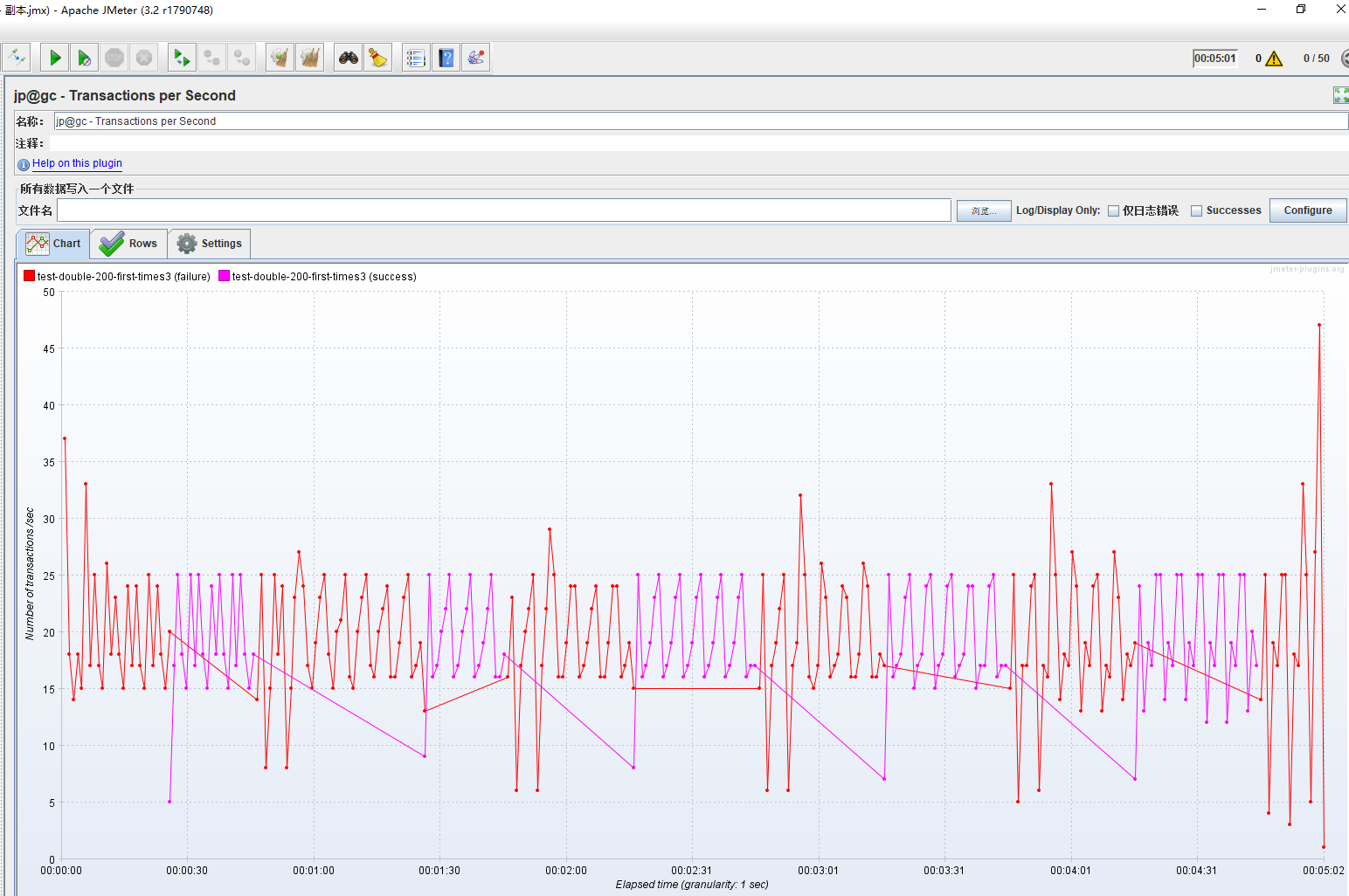Click the failure series legend label
Screen dimensions: 1349x896
(x=123, y=277)
